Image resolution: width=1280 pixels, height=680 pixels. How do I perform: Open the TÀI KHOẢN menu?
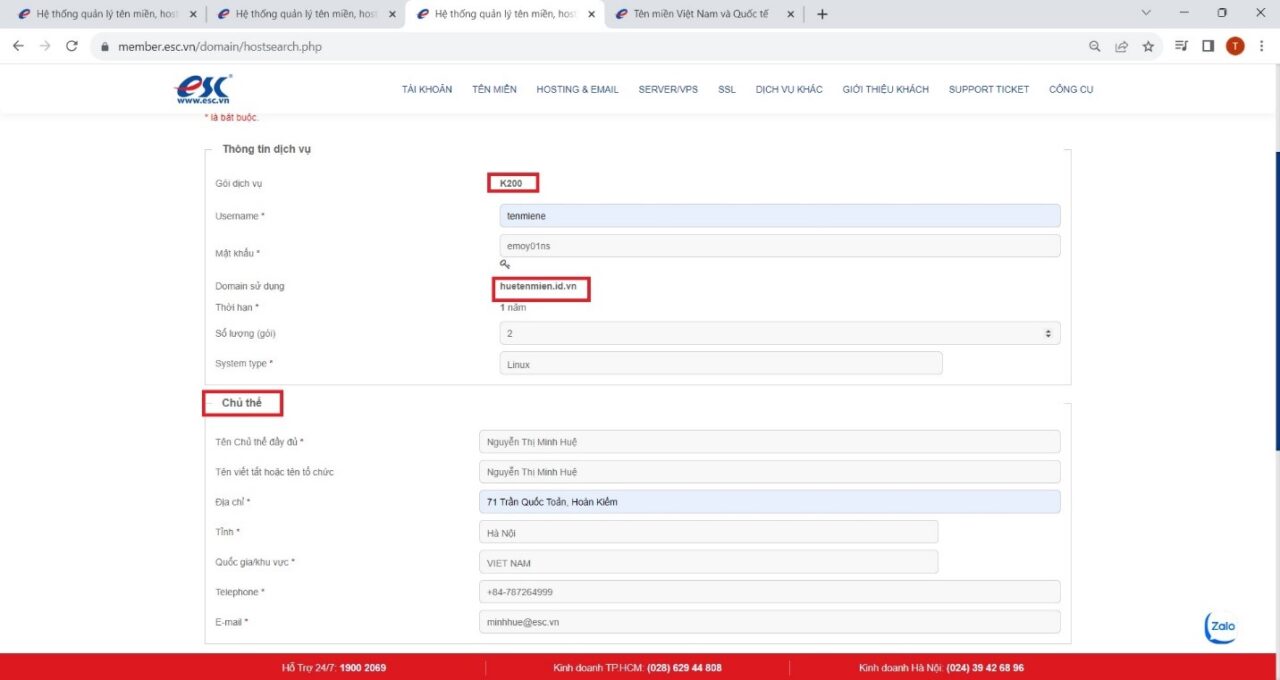coord(427,90)
